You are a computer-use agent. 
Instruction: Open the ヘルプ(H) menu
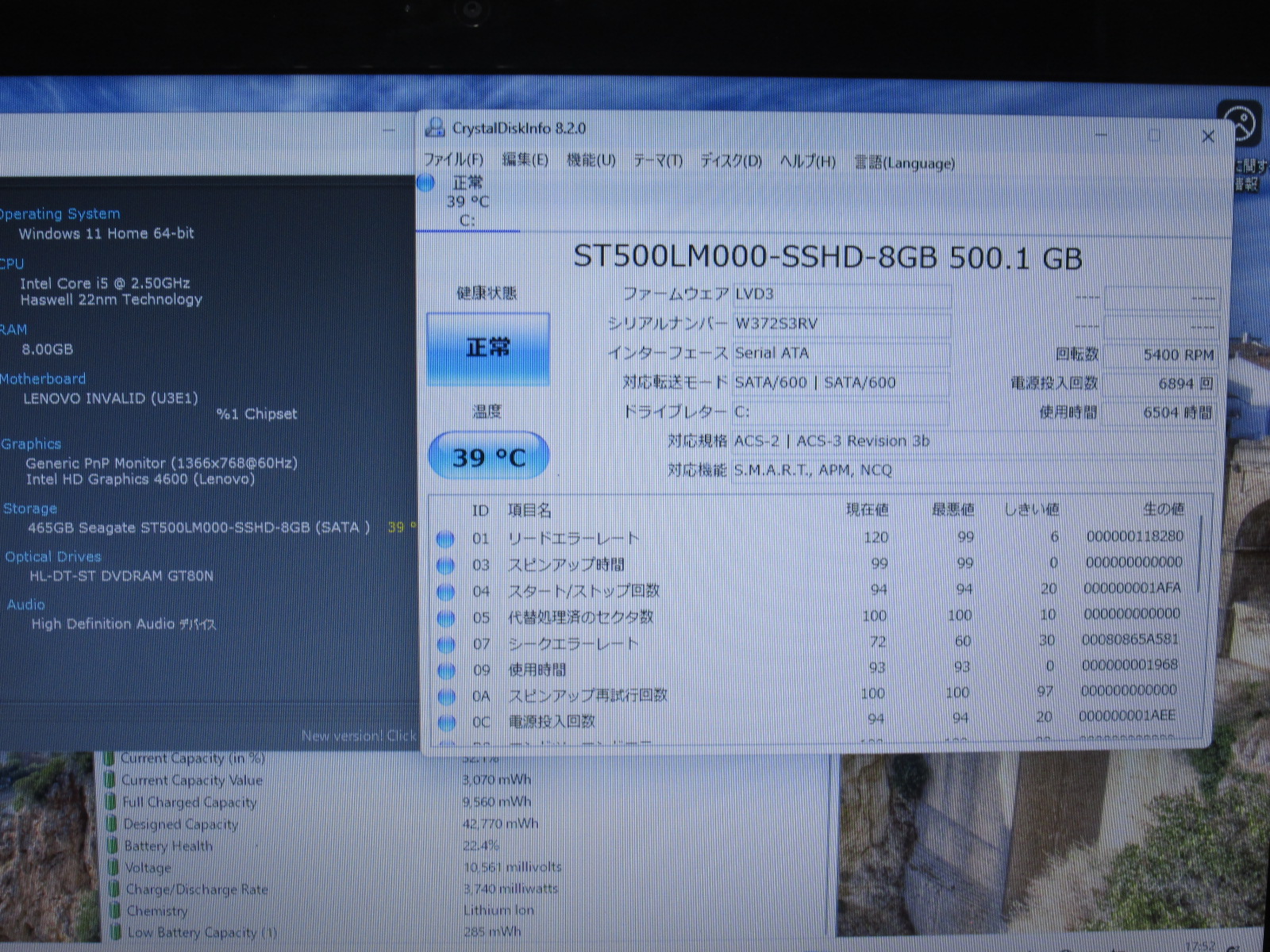[x=807, y=162]
